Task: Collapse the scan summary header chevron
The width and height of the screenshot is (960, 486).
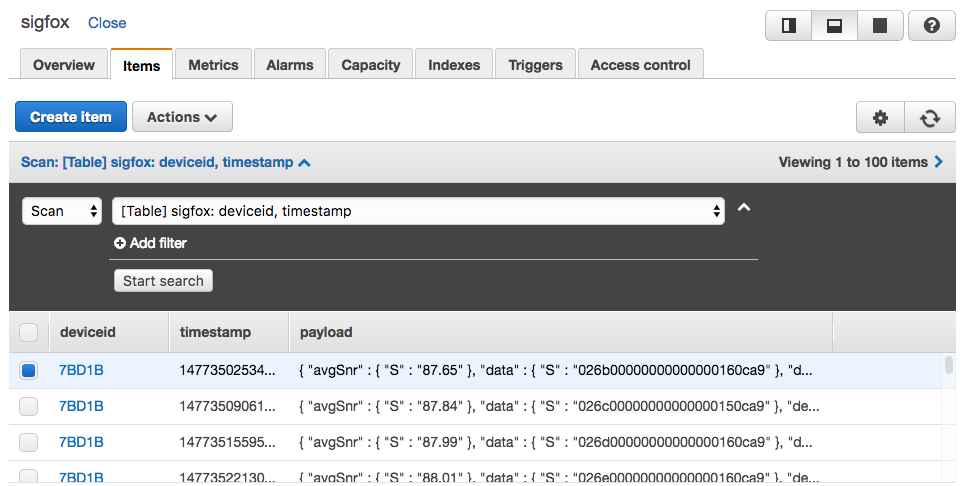Action: (304, 163)
